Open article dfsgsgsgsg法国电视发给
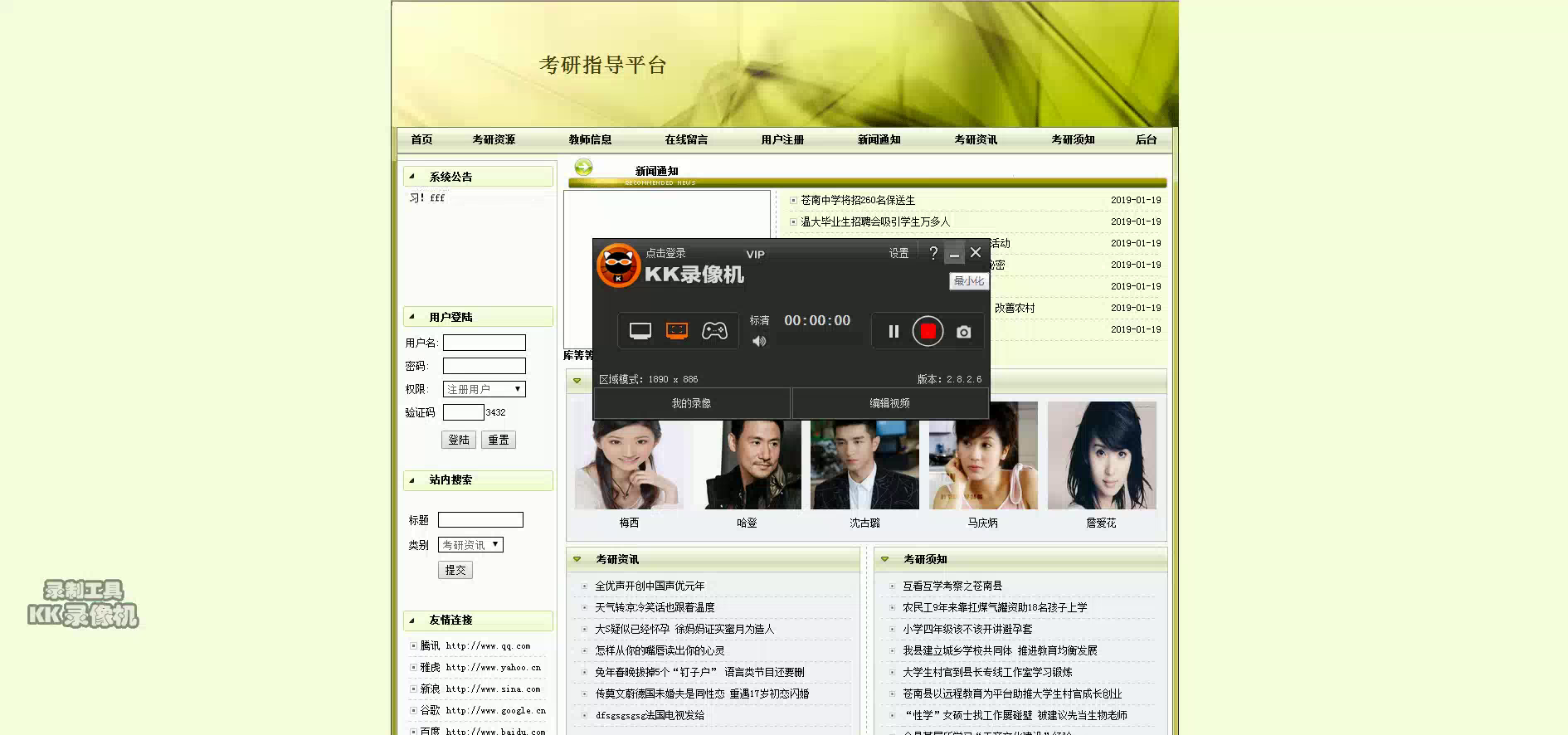Viewport: 1568px width, 735px height. pos(650,715)
